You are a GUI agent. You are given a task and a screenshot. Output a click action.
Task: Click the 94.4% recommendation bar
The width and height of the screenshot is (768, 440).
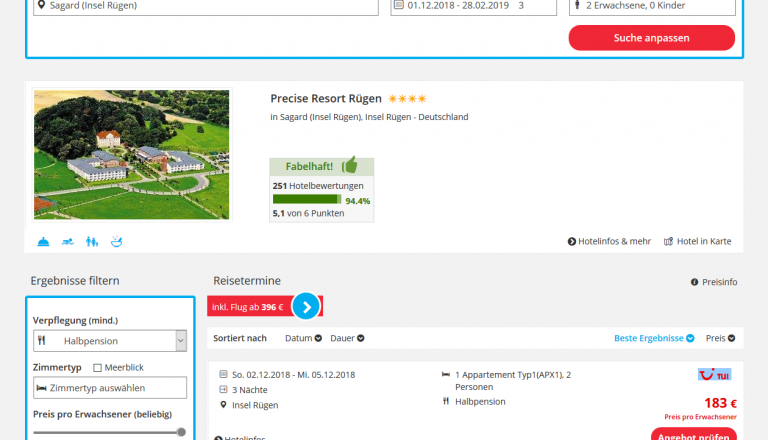pyautogui.click(x=307, y=199)
